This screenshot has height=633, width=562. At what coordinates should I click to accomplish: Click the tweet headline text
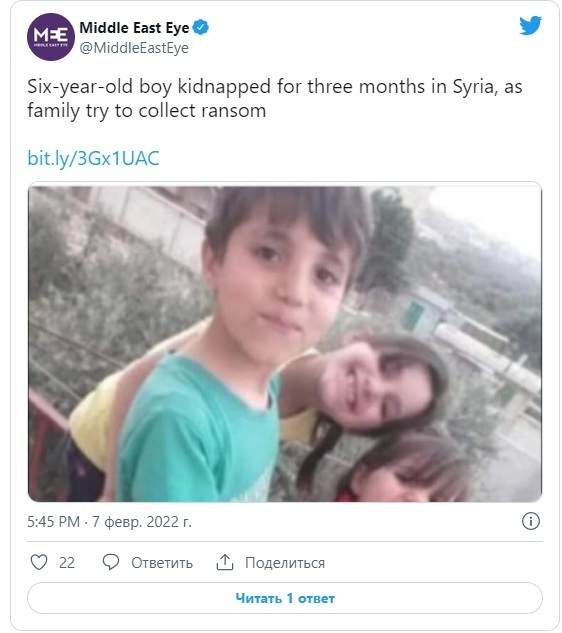coord(275,99)
